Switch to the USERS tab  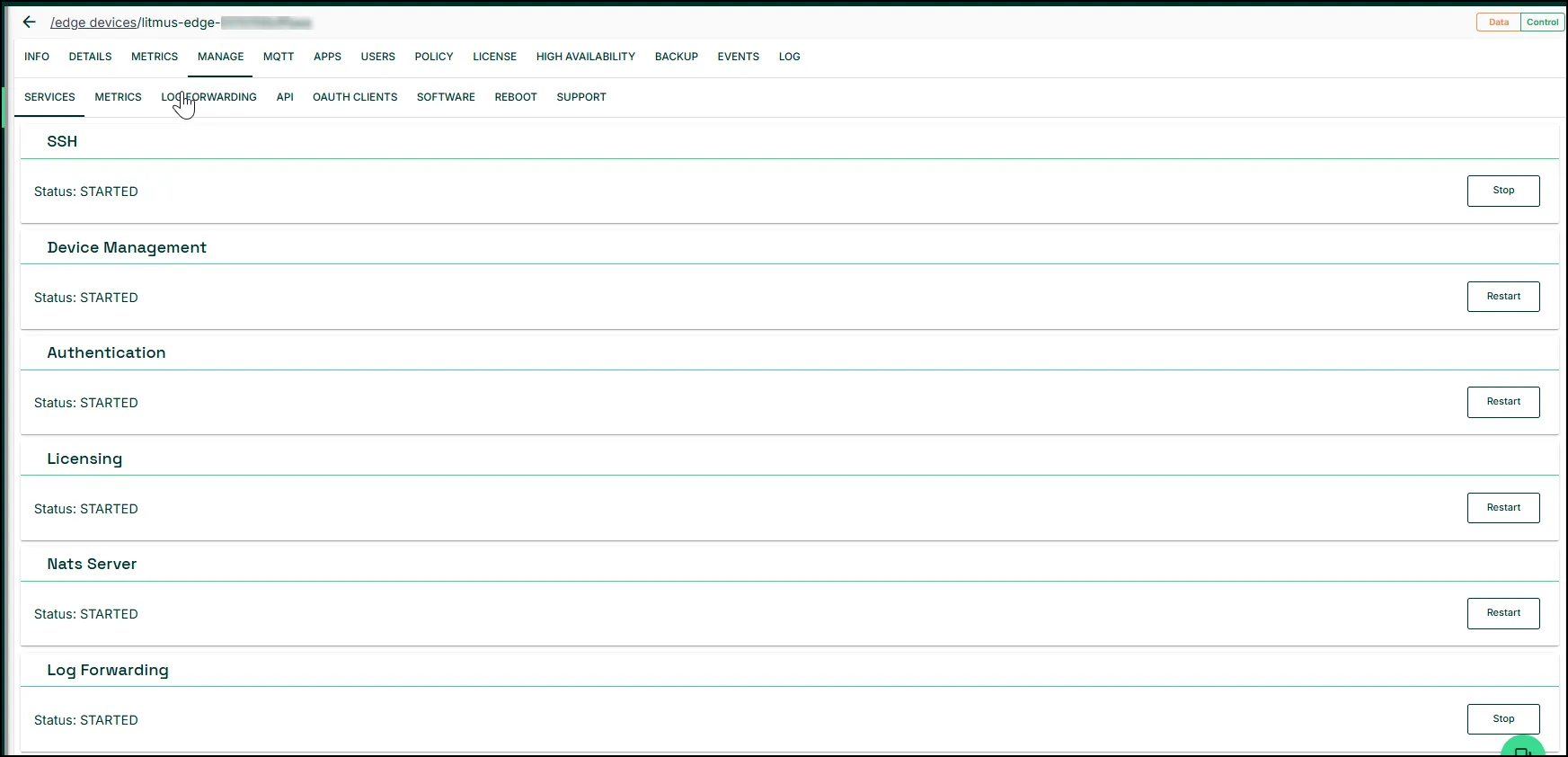(378, 57)
